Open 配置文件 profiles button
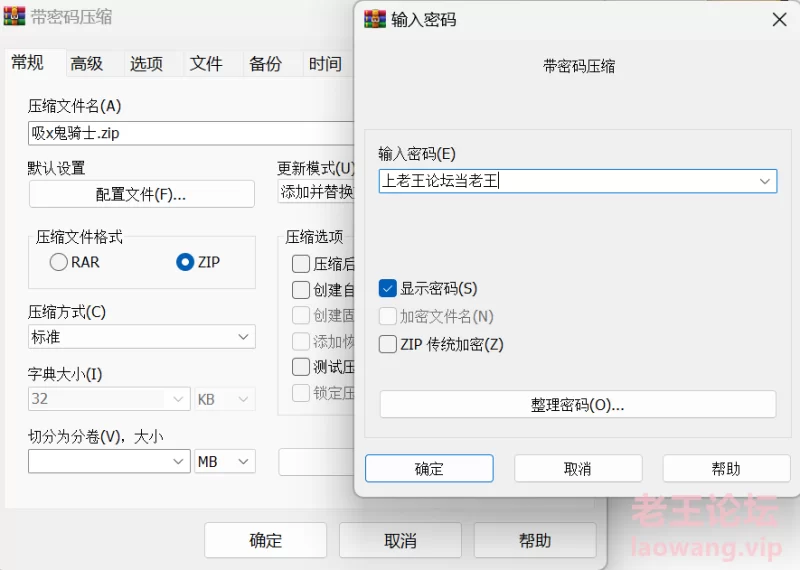Viewport: 800px width, 570px height. [141, 194]
